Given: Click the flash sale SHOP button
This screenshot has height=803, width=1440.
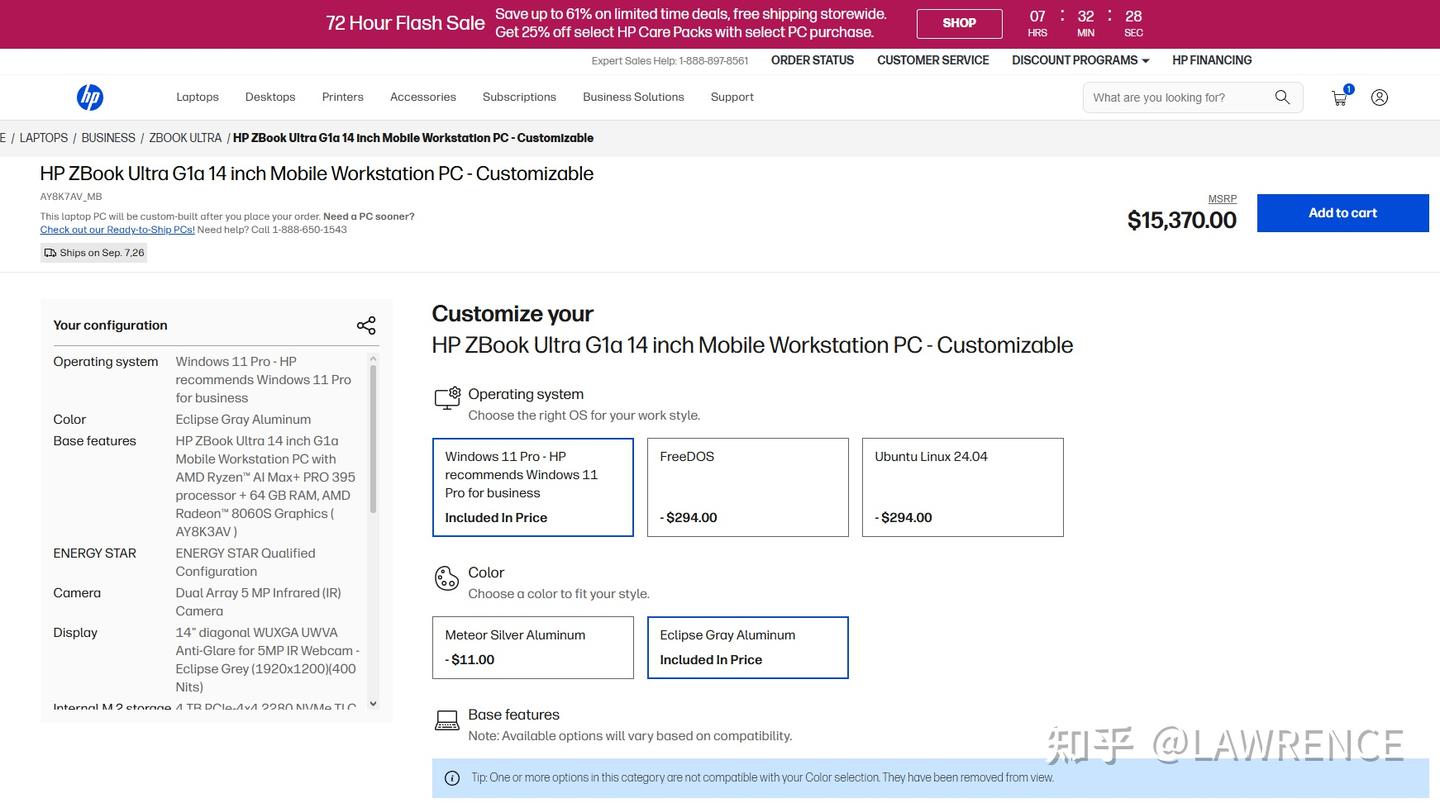Looking at the screenshot, I should (959, 23).
